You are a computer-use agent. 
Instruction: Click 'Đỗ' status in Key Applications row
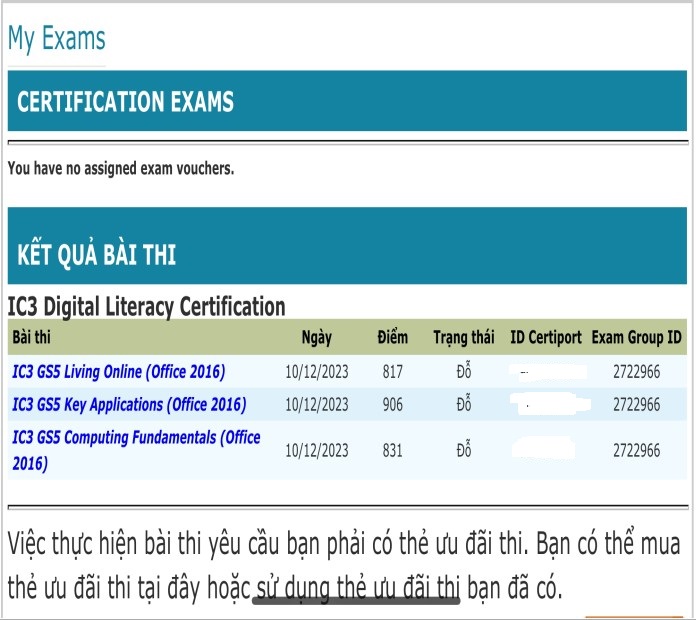(464, 403)
